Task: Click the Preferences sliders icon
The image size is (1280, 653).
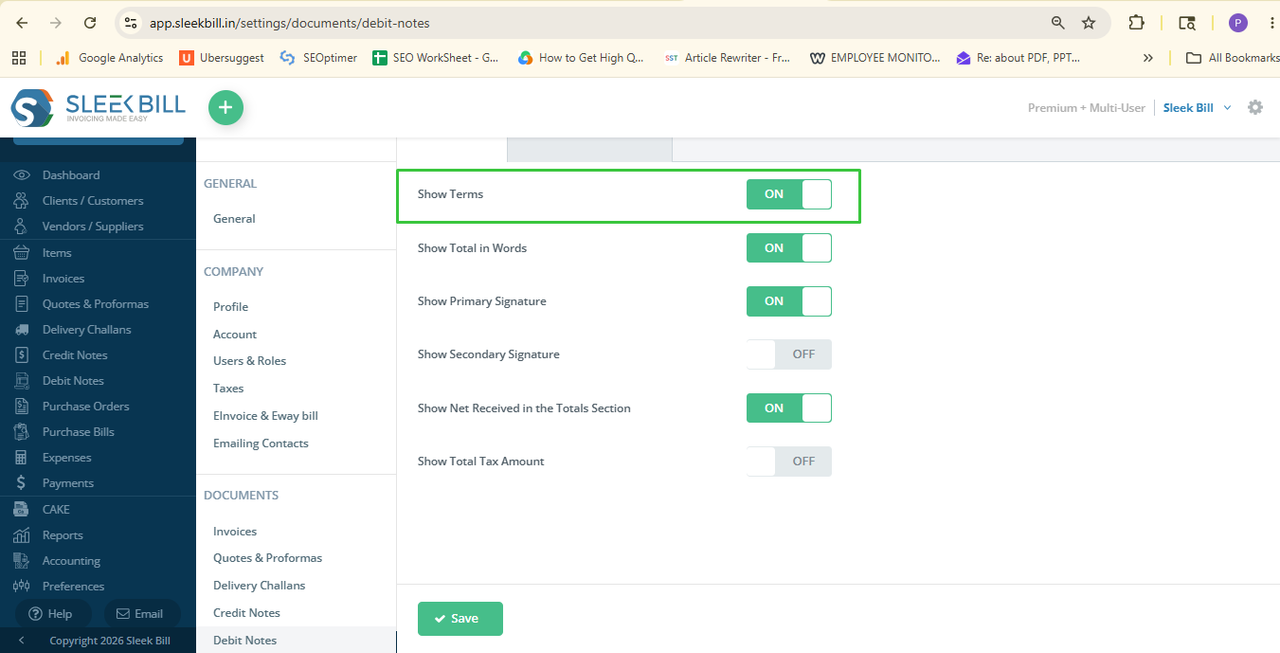Action: tap(21, 586)
